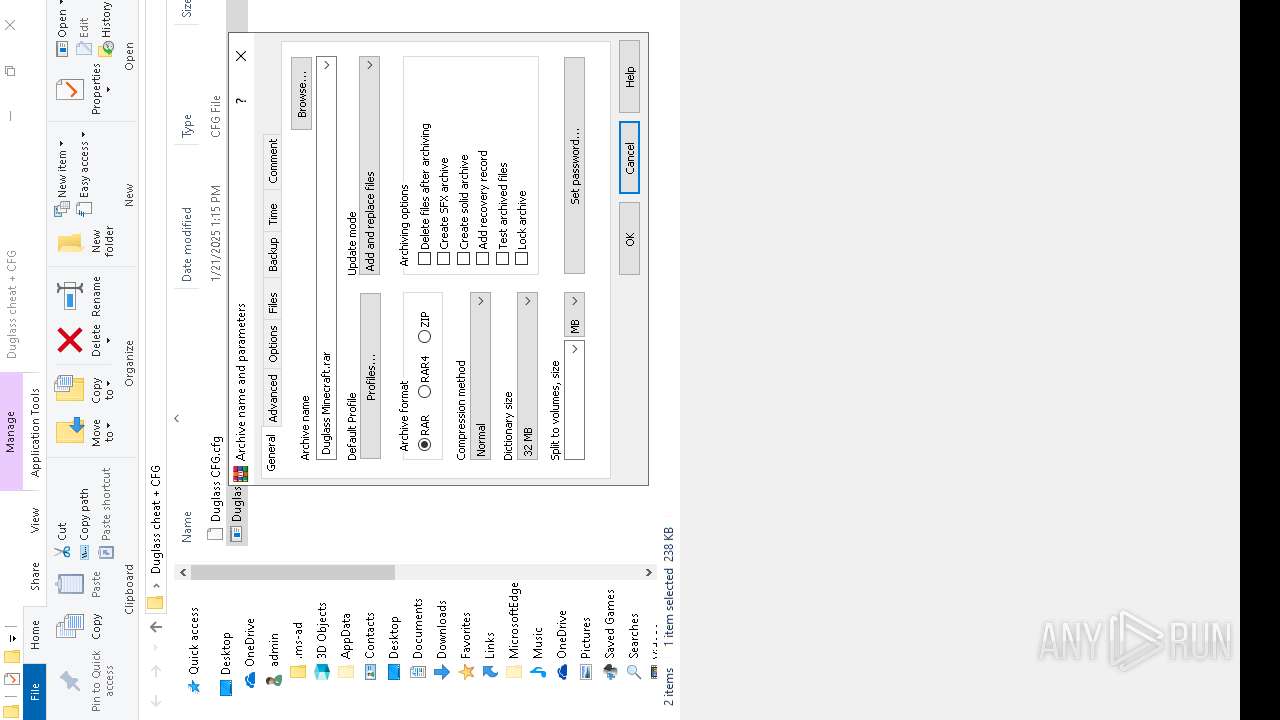Enable Create SFX archive checkbox

[443, 259]
